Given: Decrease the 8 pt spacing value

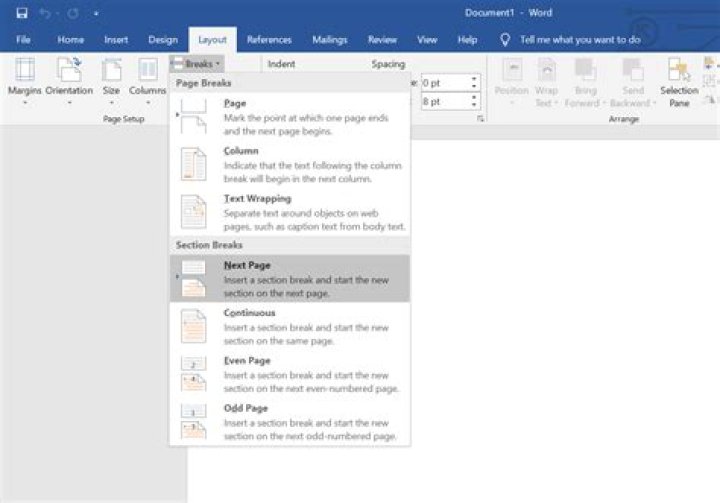Looking at the screenshot, I should (474, 106).
